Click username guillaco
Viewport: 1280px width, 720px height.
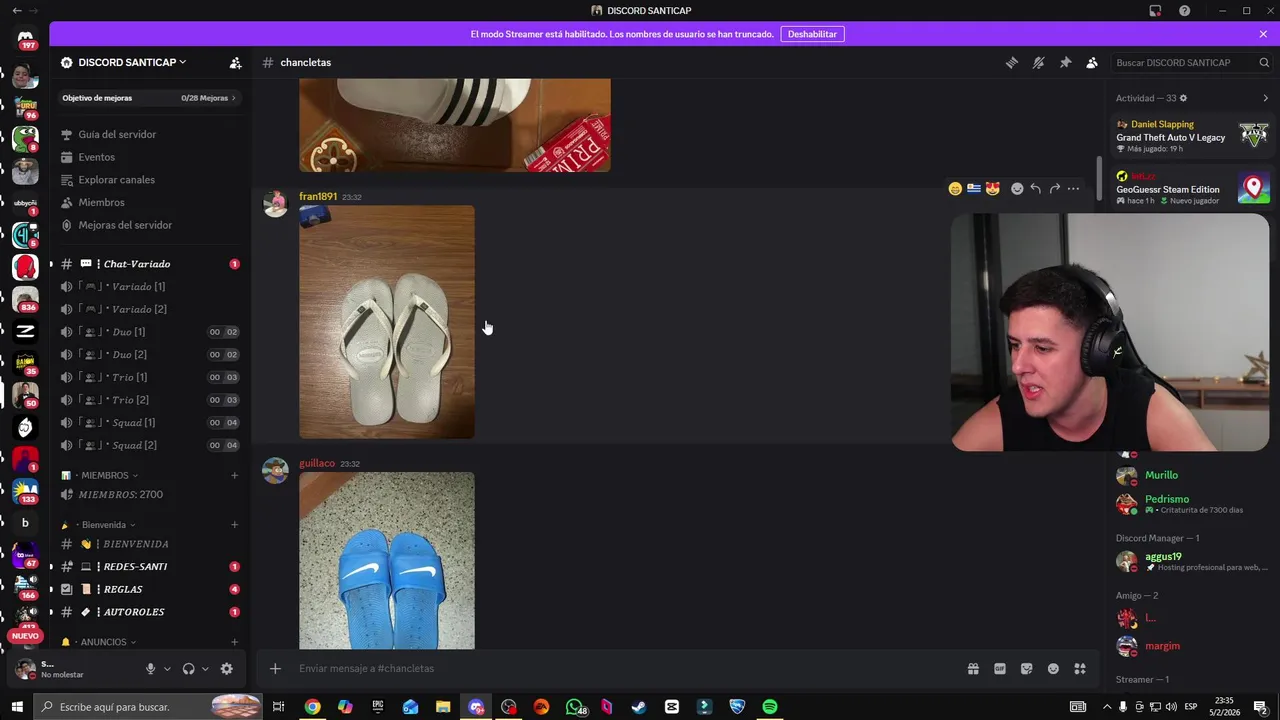click(317, 463)
